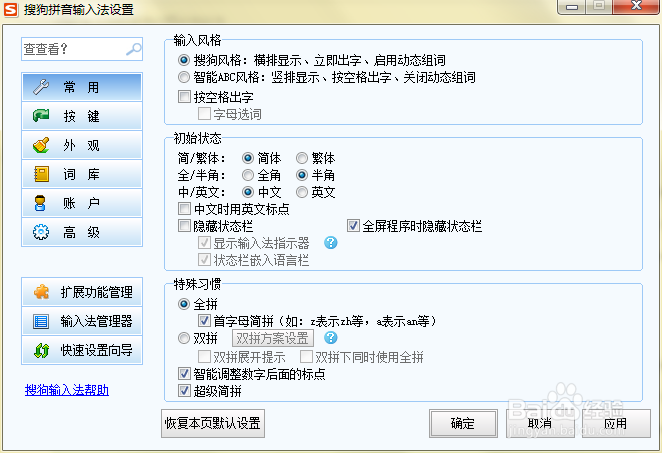Image resolution: width=662 pixels, height=453 pixels.
Task: Enable 中文时用英文标点 checkbox
Action: pos(184,209)
